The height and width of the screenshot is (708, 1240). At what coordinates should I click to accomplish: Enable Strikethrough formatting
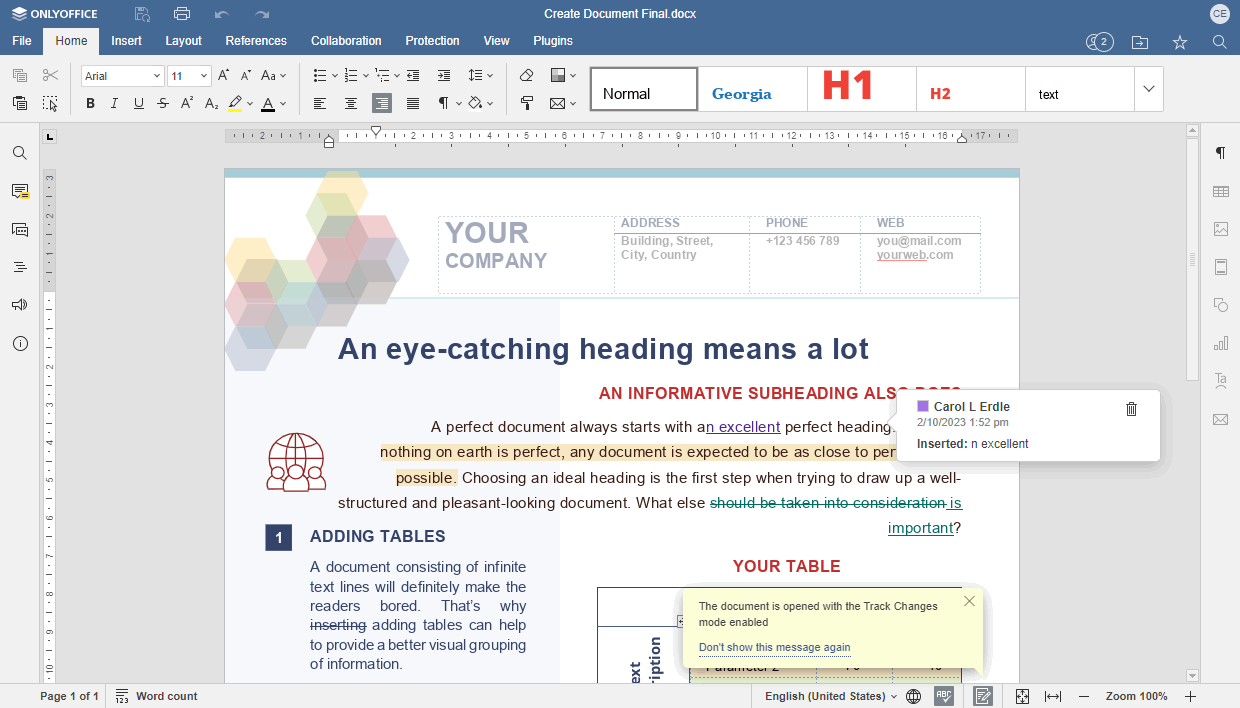tap(162, 103)
